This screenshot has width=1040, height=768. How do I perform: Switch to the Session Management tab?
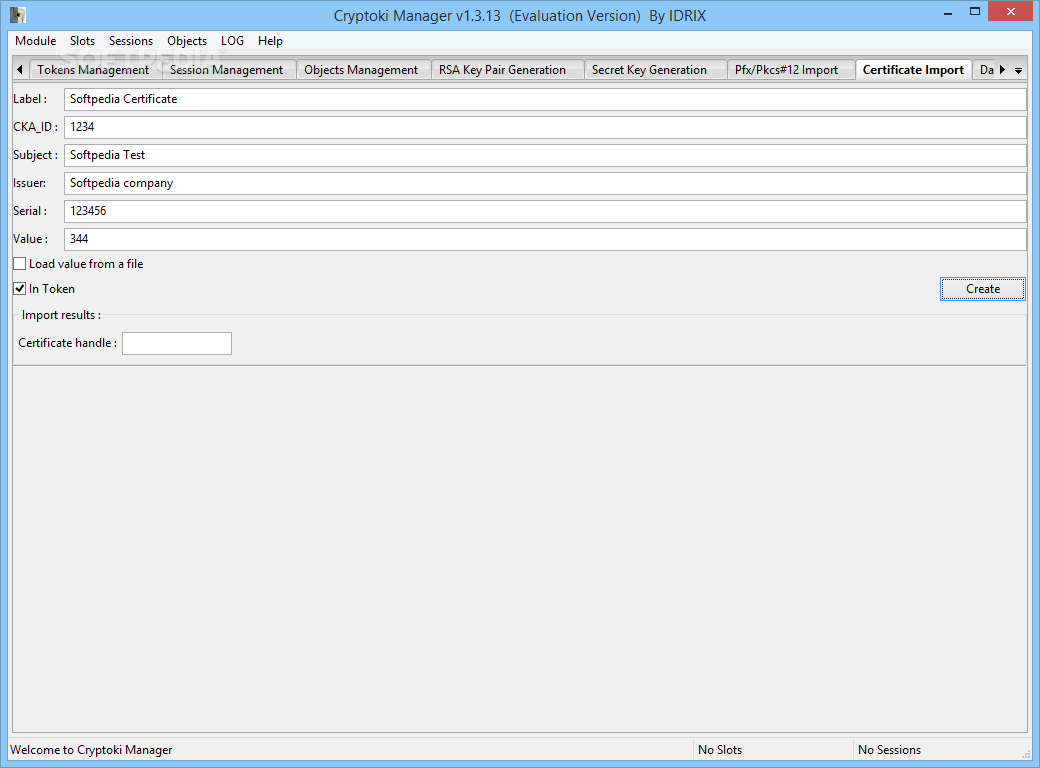click(227, 70)
